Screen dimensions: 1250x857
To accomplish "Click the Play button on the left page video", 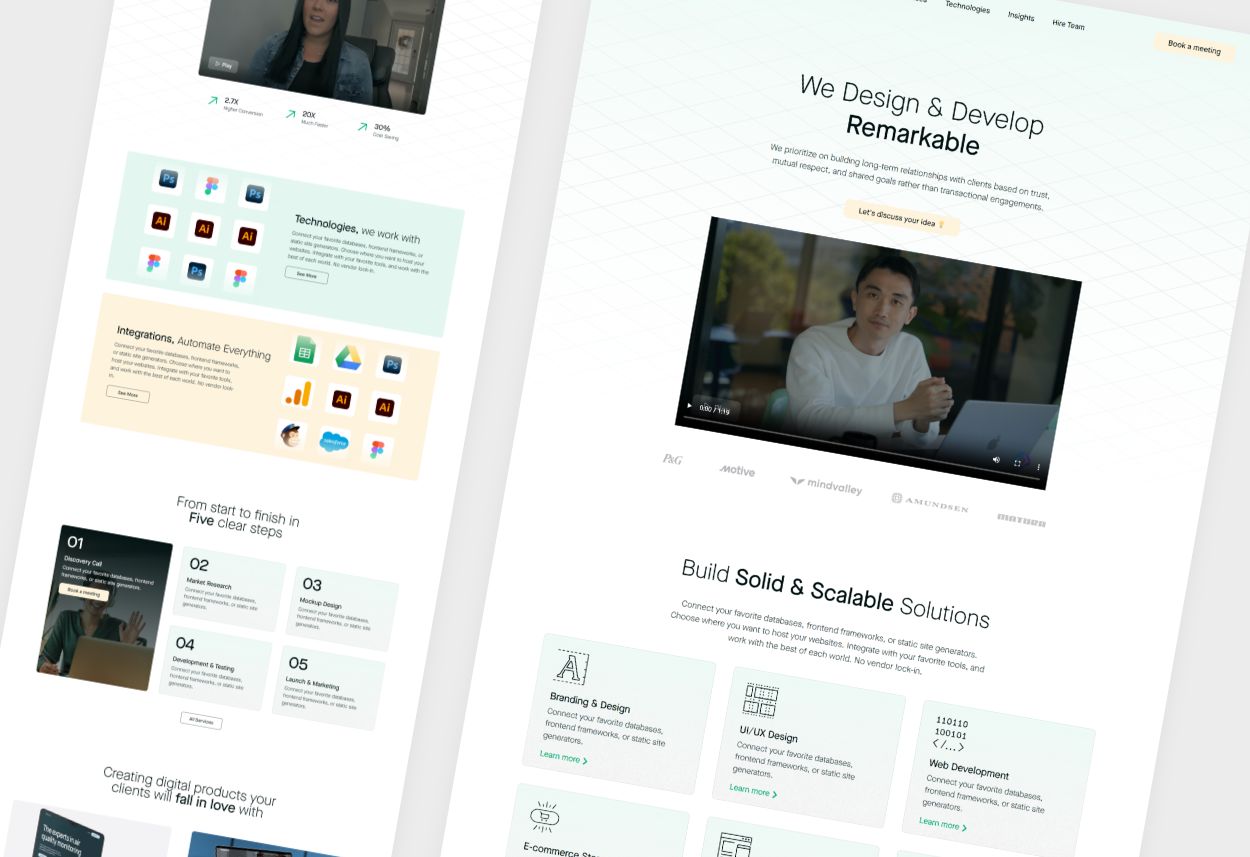I will [223, 65].
